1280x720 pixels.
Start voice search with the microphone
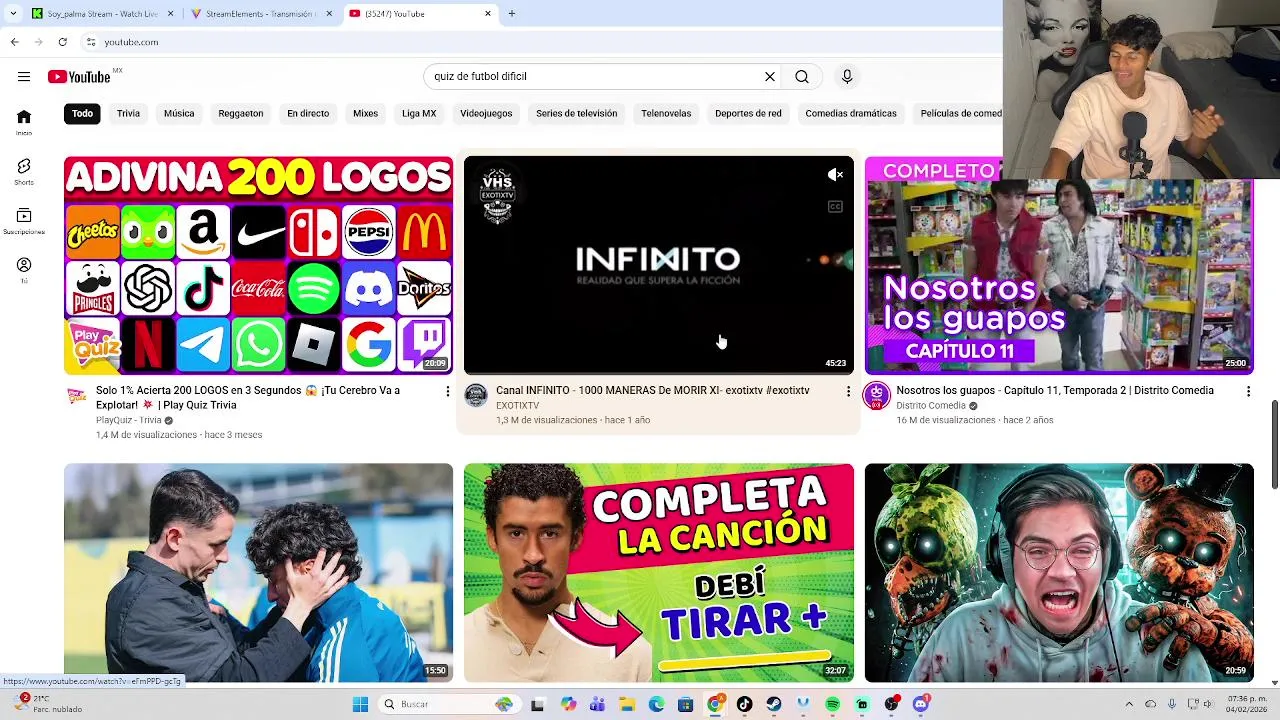click(847, 77)
